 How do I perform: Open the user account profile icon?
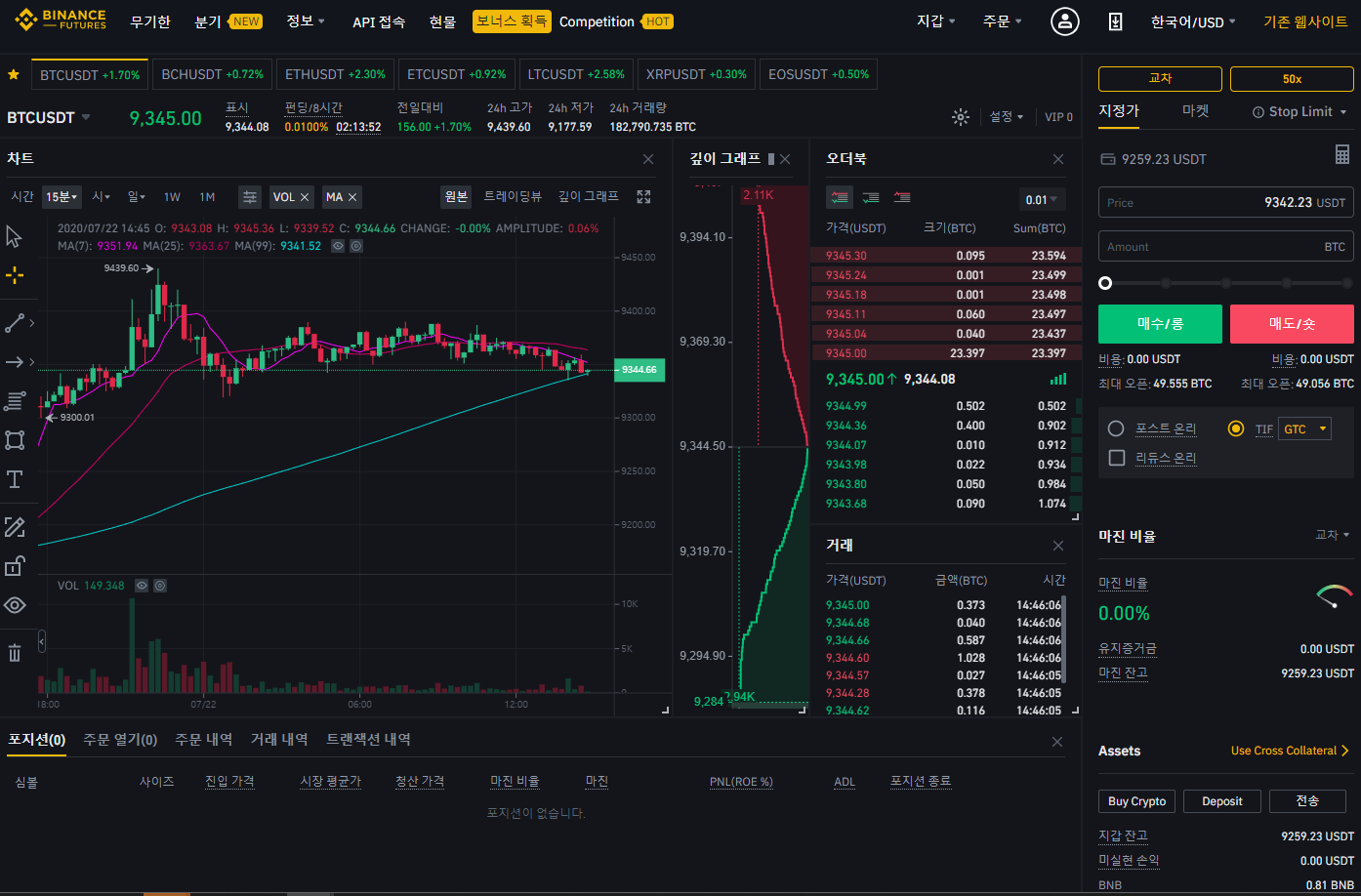coord(1064,21)
